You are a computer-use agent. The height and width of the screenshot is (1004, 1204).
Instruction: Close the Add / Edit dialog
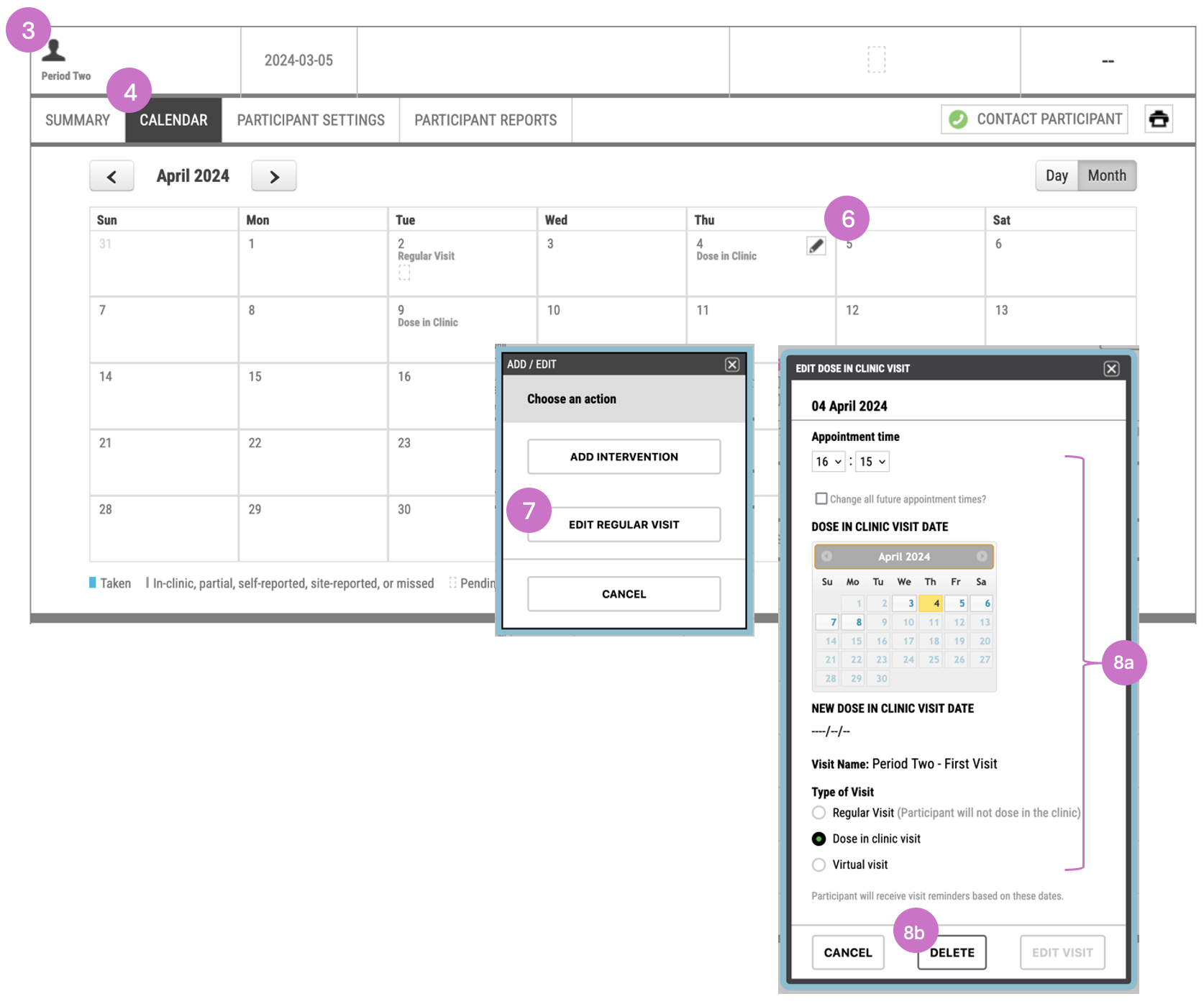coord(732,365)
